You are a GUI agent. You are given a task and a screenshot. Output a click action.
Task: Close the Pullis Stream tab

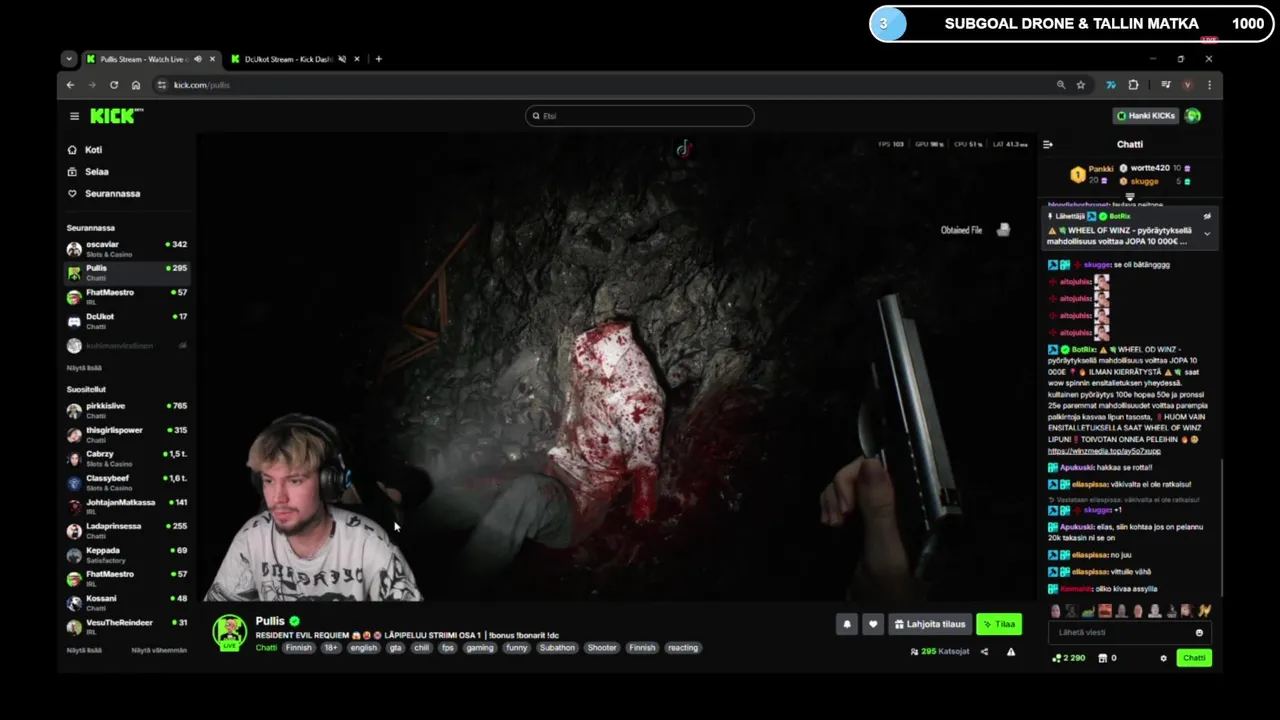point(212,59)
